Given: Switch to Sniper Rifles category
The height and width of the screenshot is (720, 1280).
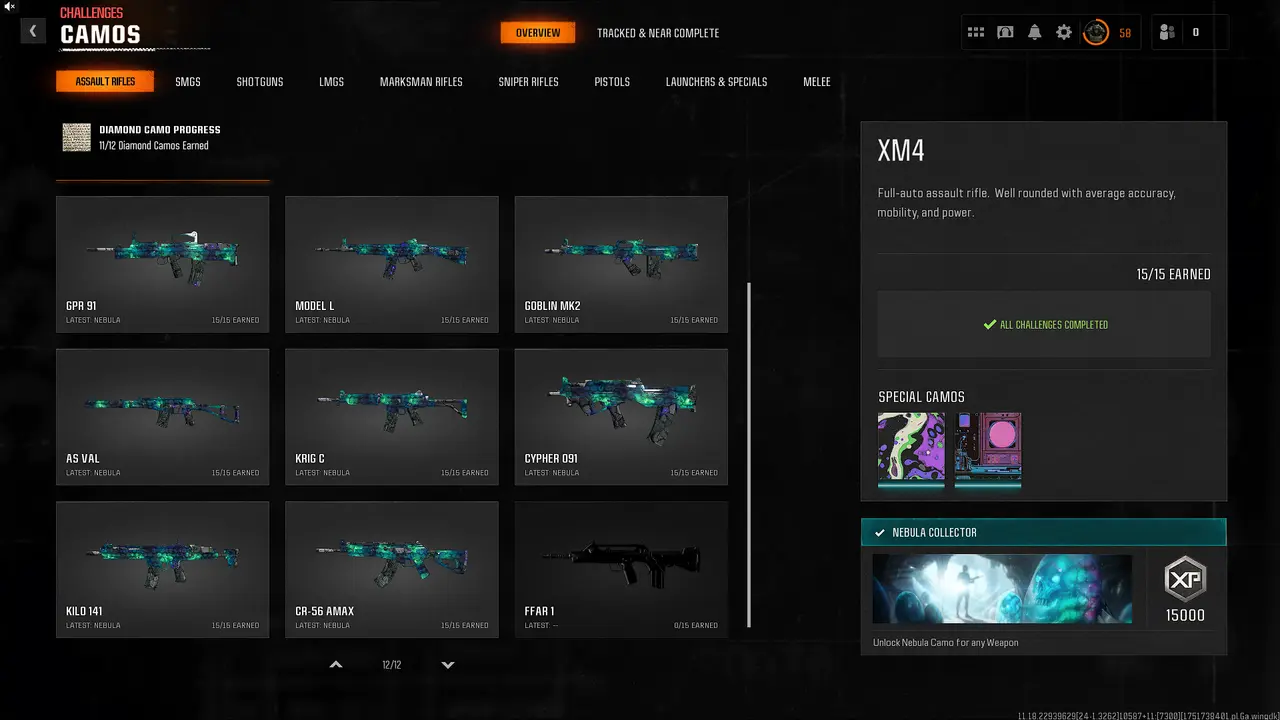Looking at the screenshot, I should point(529,82).
